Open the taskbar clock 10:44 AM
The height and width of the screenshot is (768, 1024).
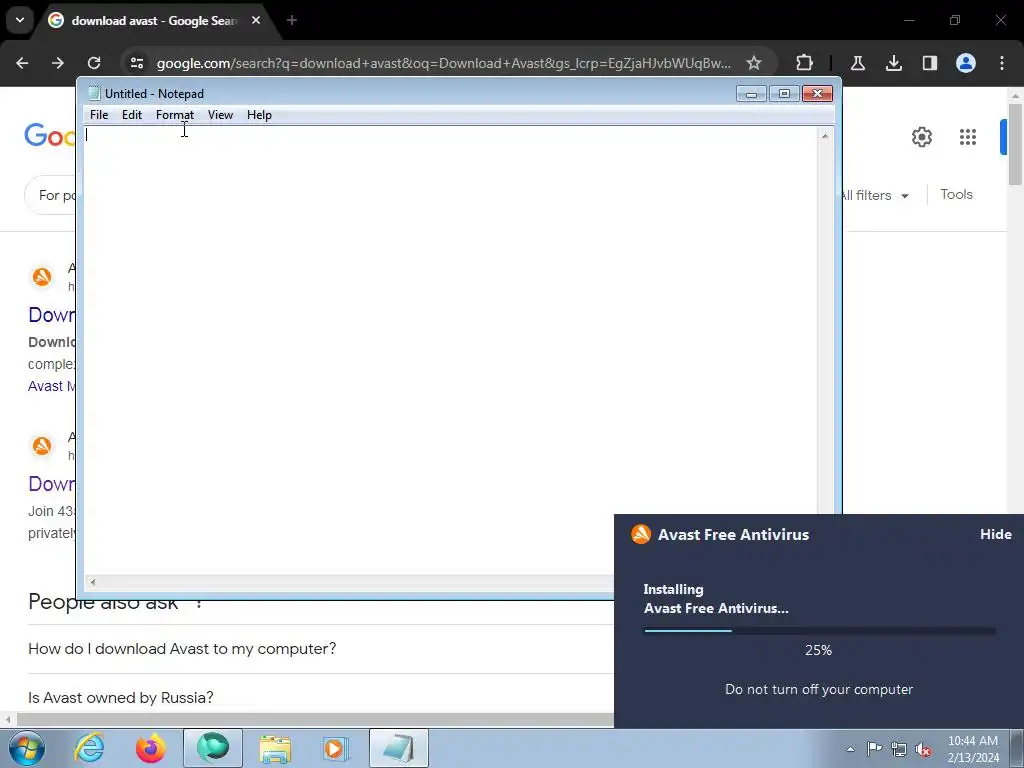pos(973,749)
